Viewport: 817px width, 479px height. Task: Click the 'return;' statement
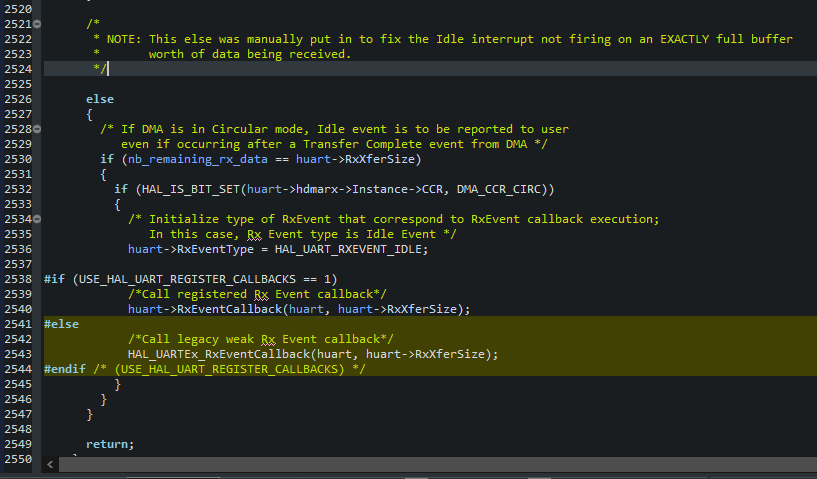110,444
